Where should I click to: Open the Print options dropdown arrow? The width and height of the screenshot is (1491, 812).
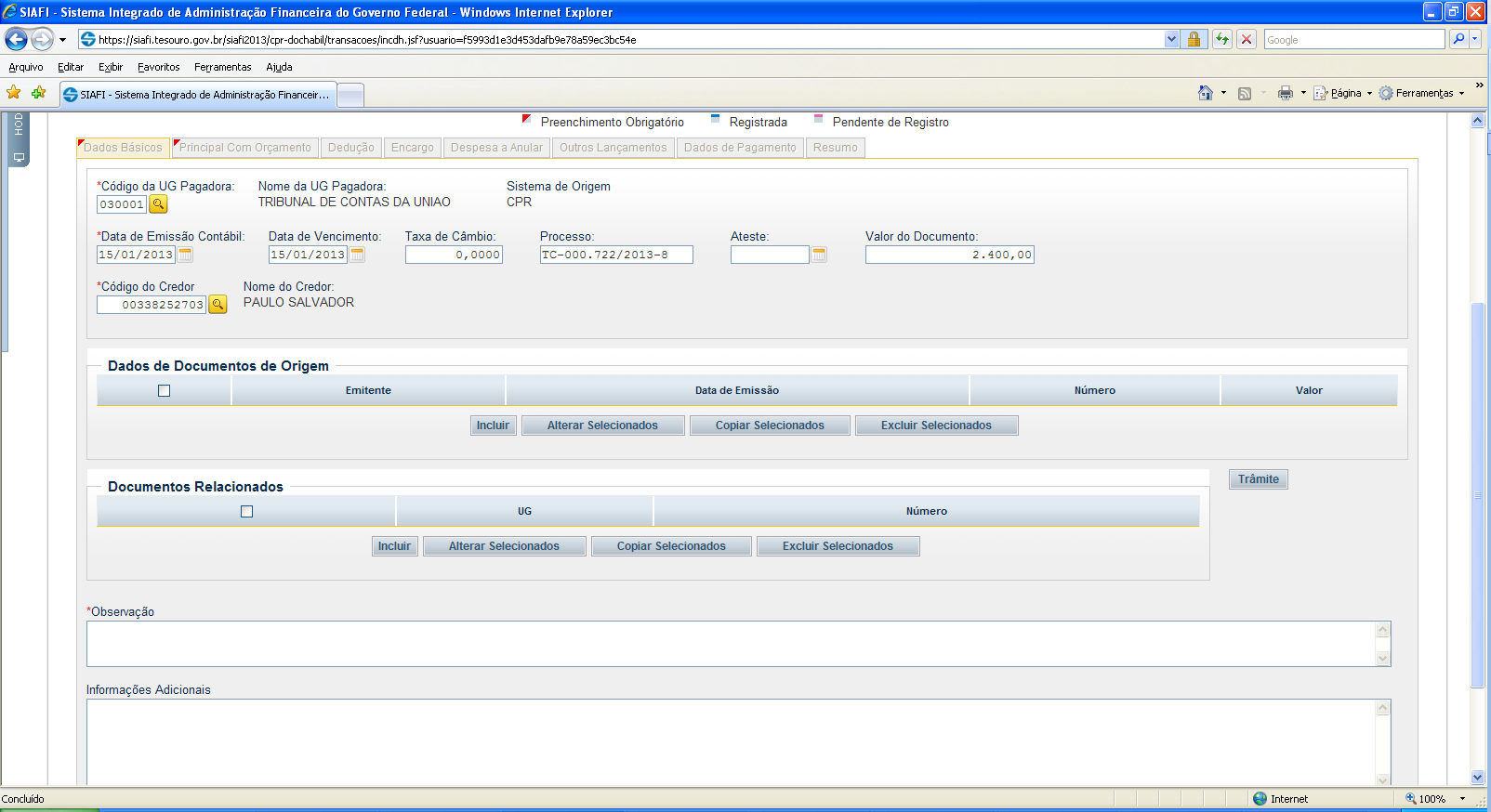tap(1303, 93)
